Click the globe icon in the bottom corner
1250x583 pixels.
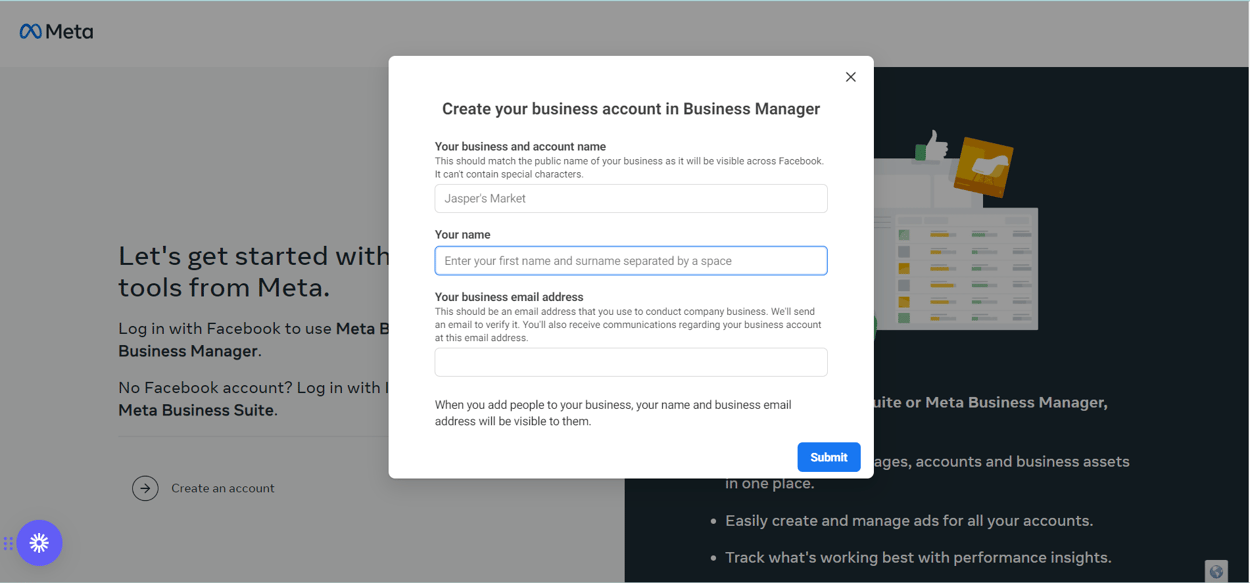tap(1216, 571)
